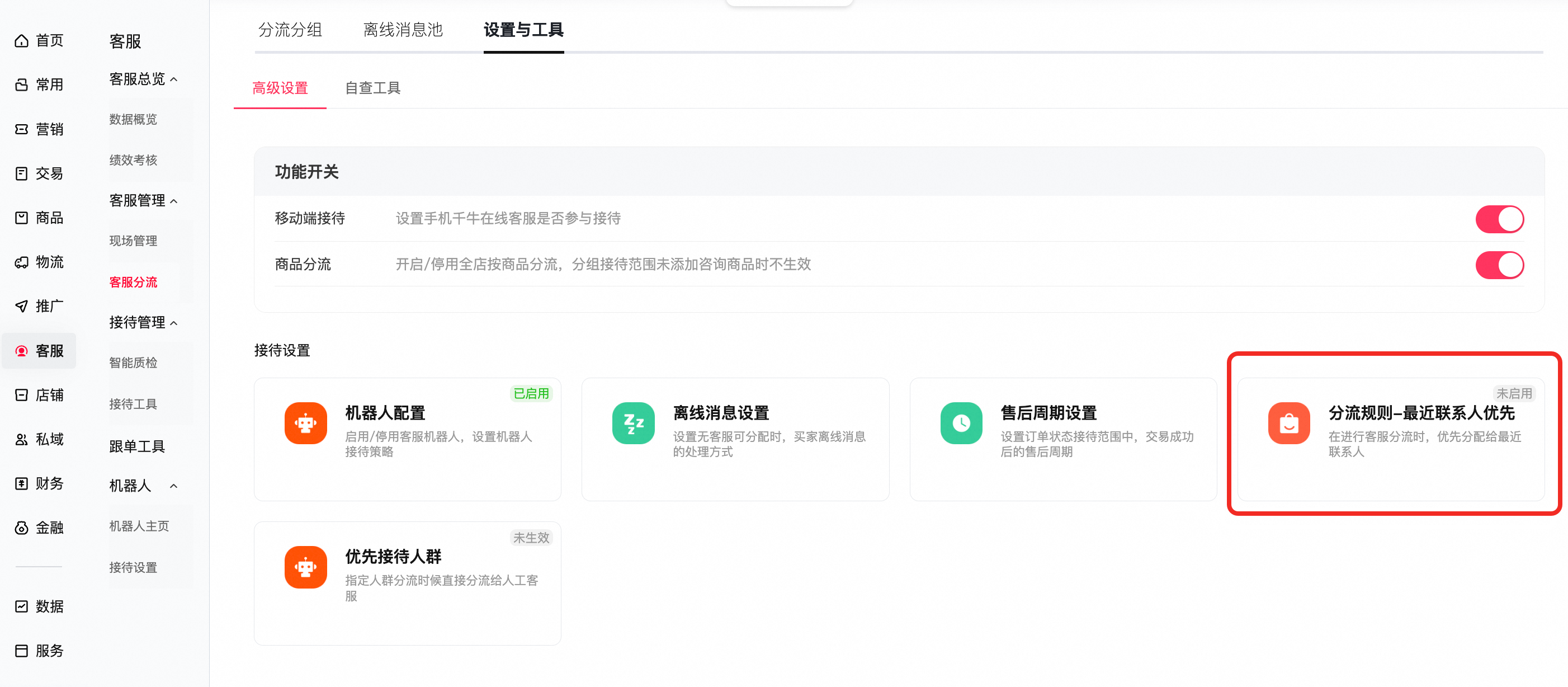
Task: Collapse the 客服总览 section chevron
Action: 174,79
